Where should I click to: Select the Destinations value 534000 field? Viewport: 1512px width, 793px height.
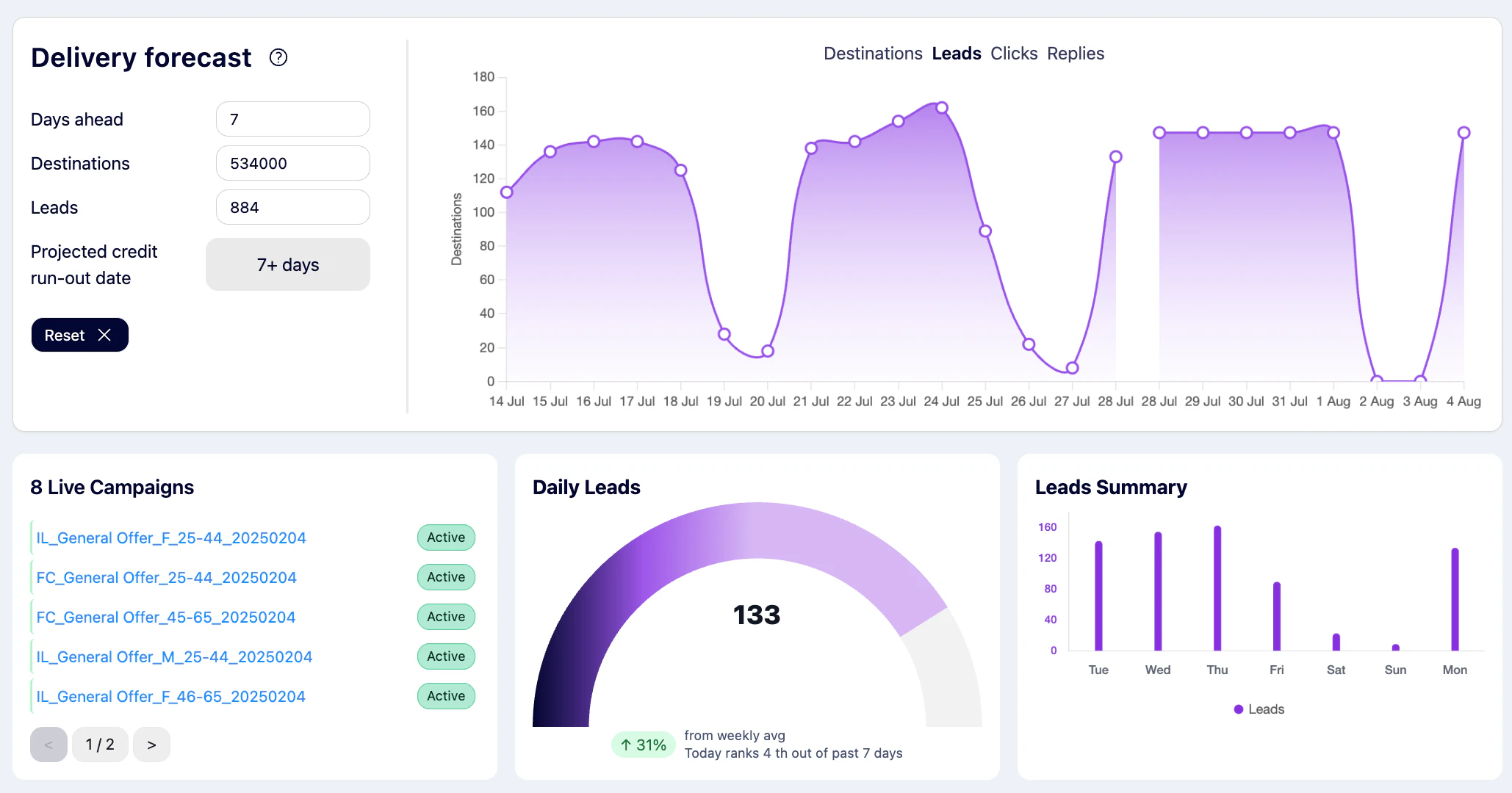coord(292,163)
